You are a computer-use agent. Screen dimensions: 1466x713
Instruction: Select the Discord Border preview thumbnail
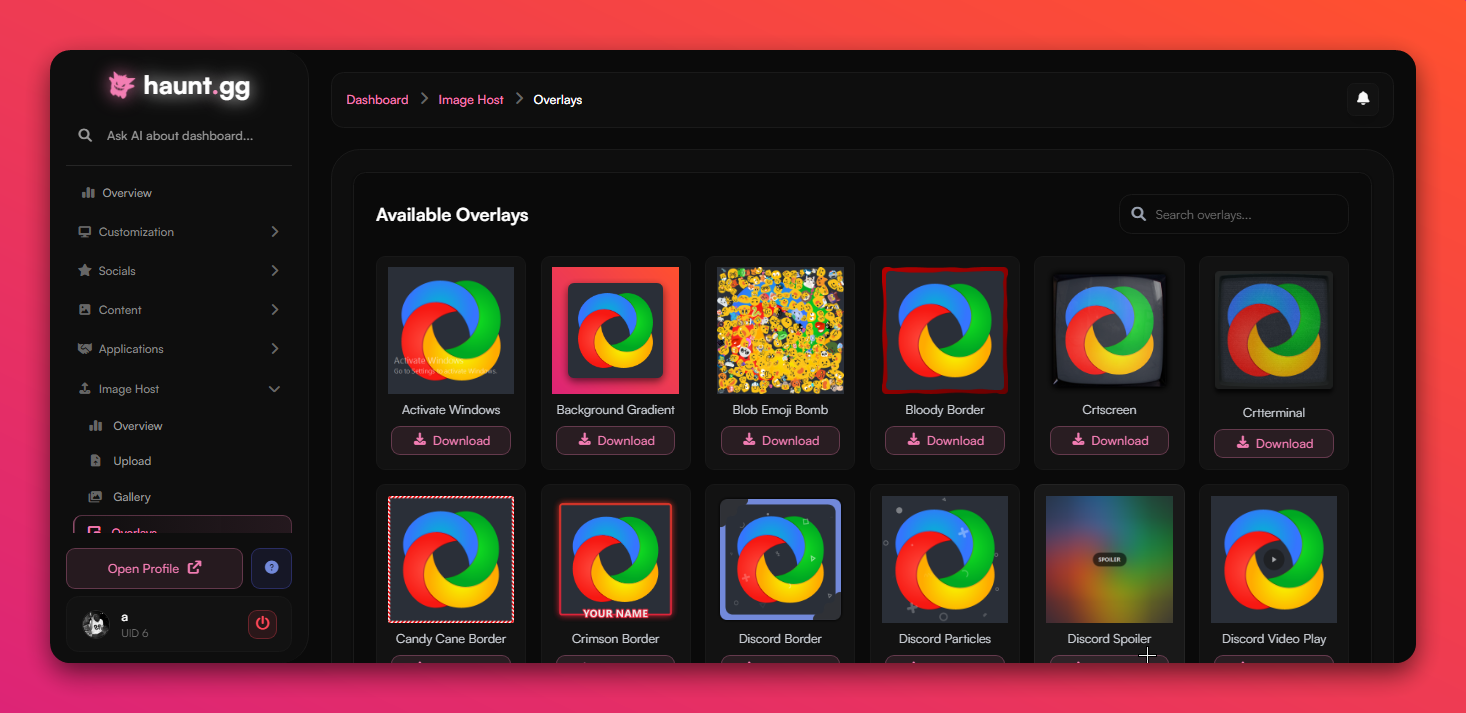click(x=780, y=559)
